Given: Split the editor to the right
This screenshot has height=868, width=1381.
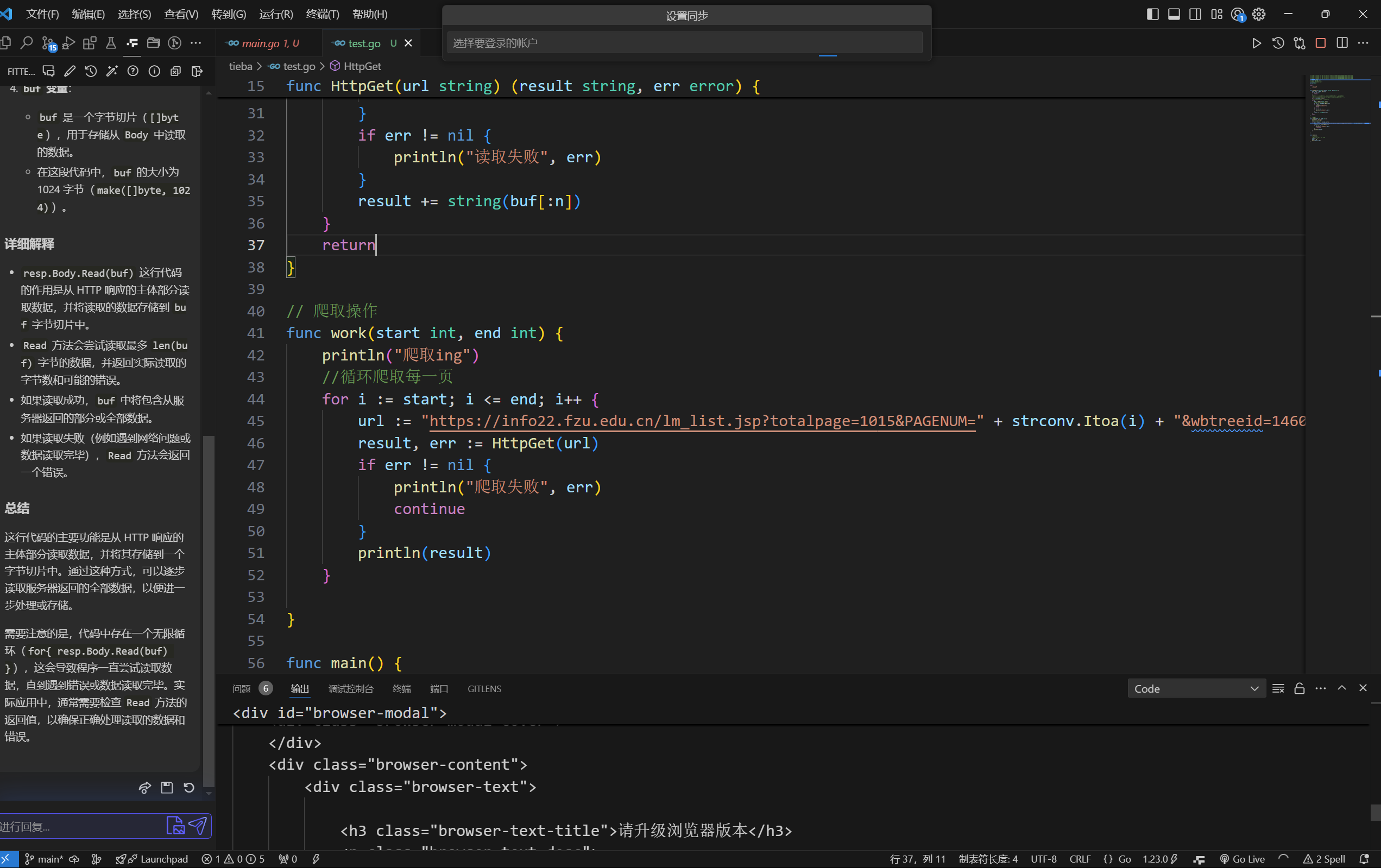Looking at the screenshot, I should (1342, 43).
